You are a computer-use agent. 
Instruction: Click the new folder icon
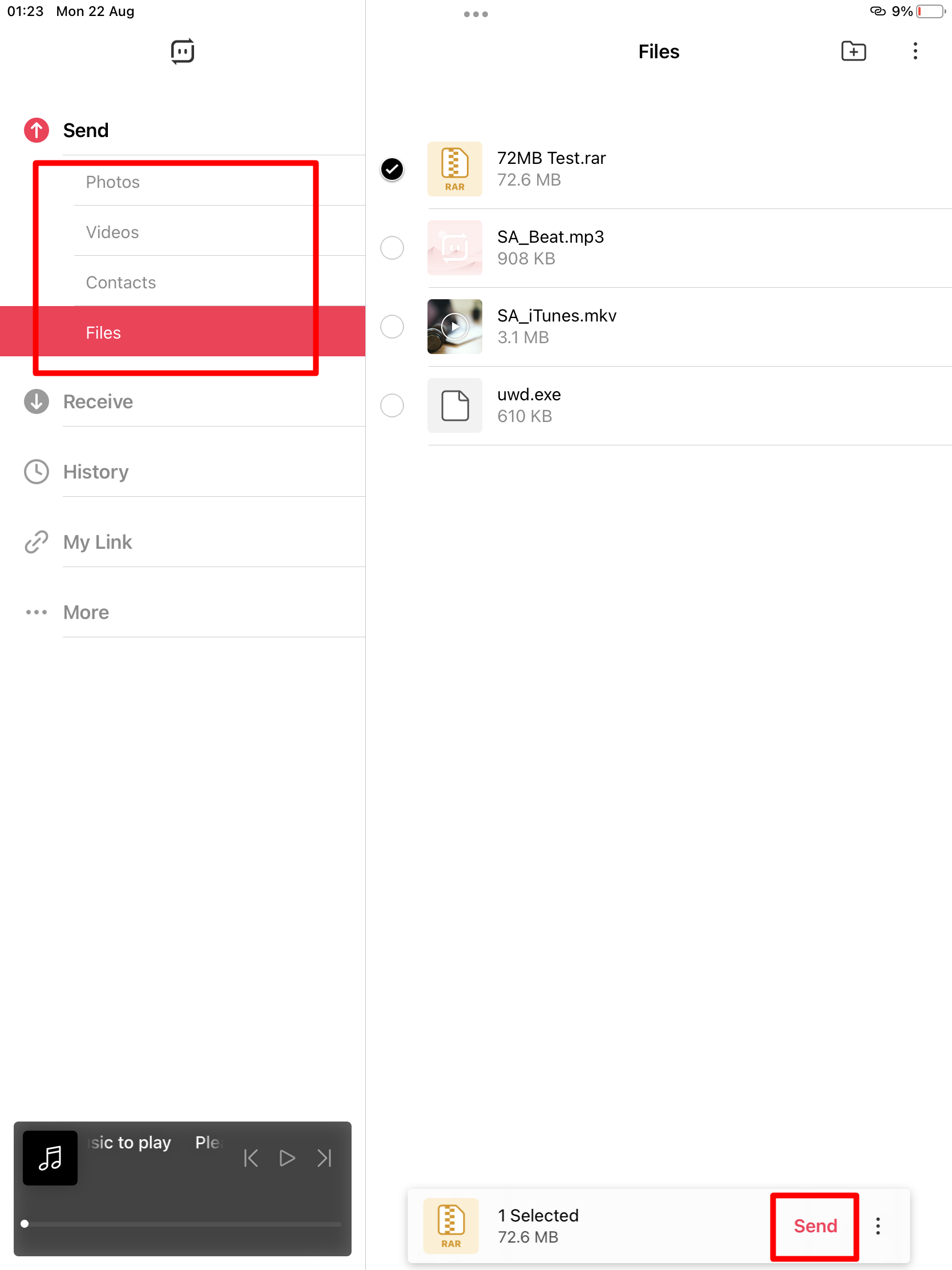pos(853,51)
